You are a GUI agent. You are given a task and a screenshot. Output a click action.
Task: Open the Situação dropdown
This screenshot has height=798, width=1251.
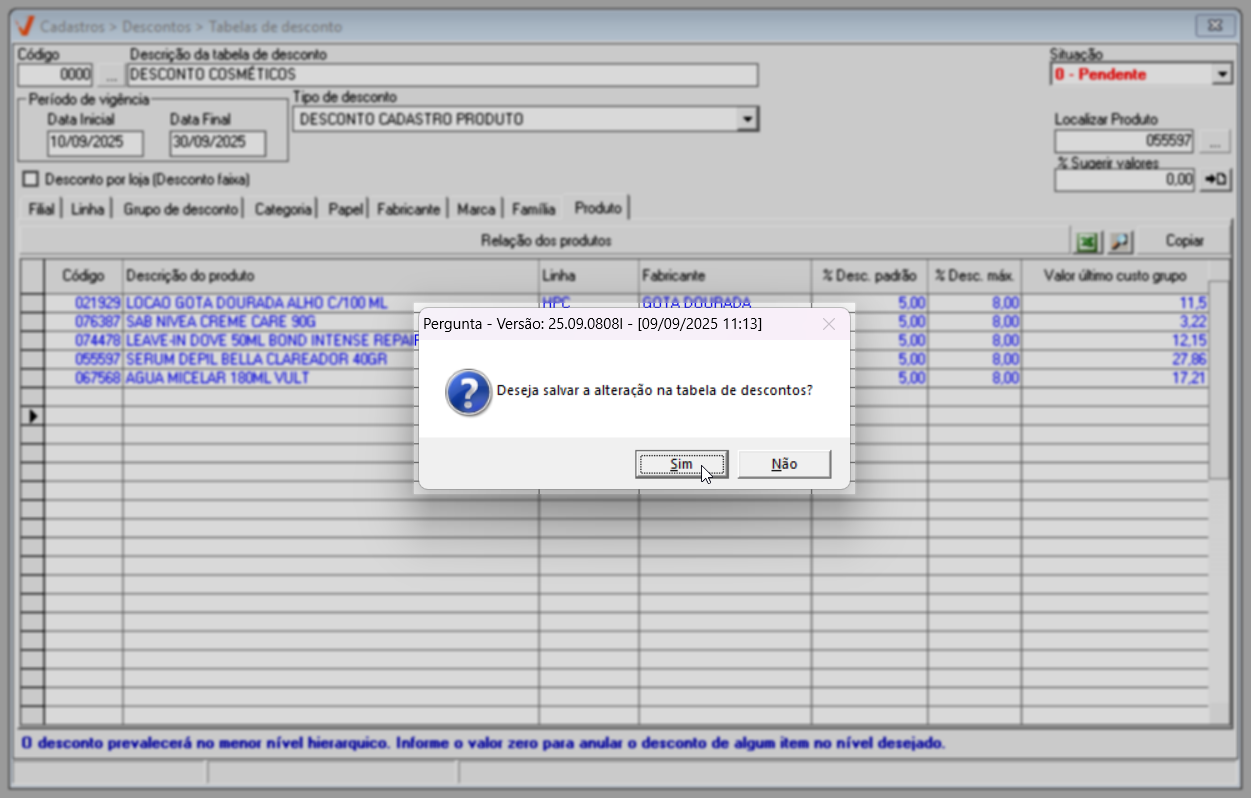tap(1221, 74)
